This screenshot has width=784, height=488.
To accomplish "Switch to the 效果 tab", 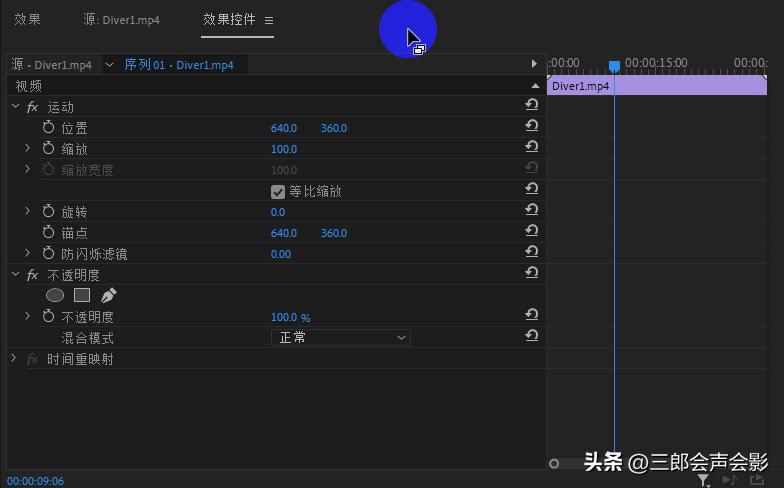I will [x=27, y=20].
